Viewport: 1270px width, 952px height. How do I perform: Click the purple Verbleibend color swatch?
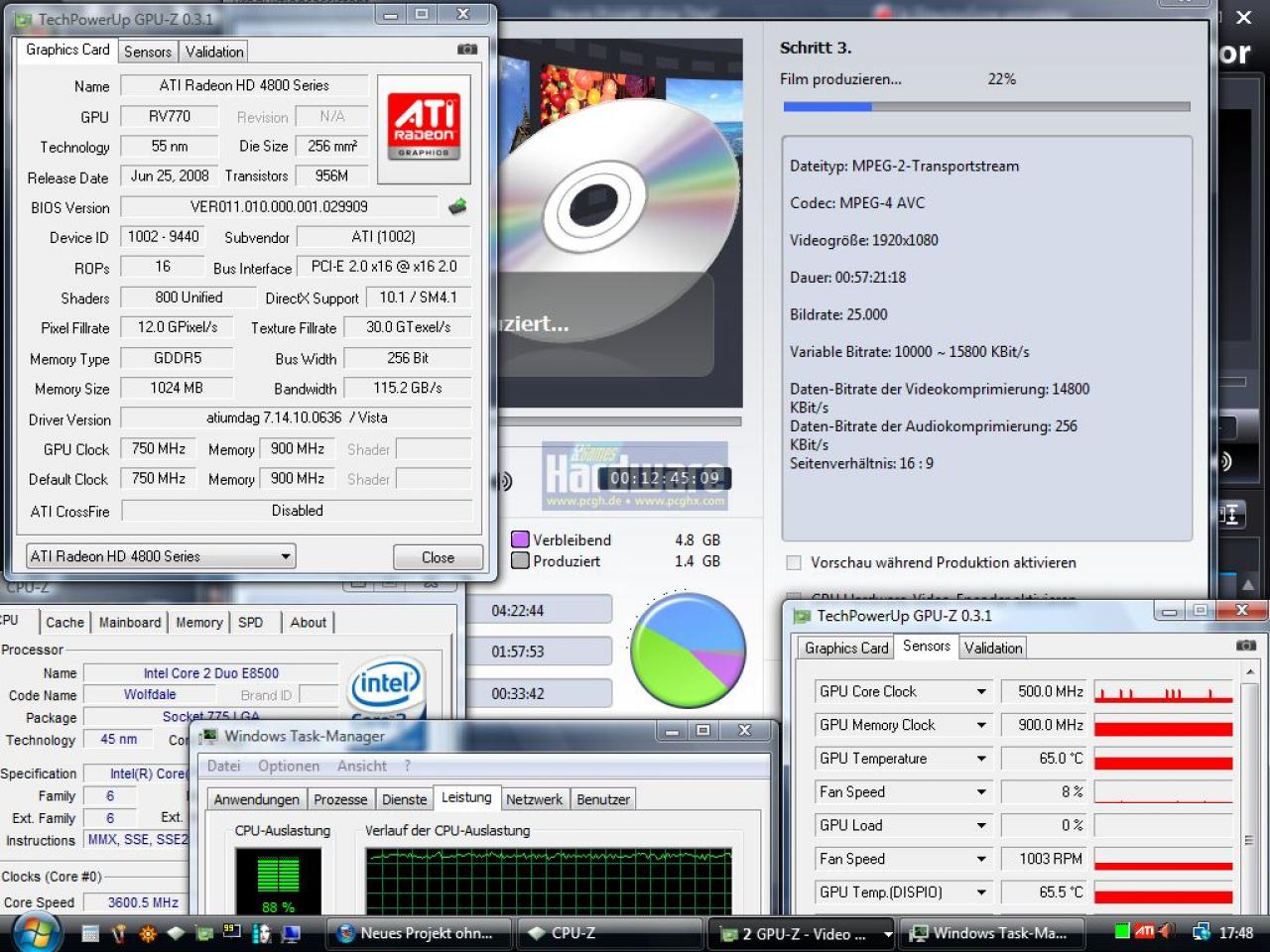[520, 539]
